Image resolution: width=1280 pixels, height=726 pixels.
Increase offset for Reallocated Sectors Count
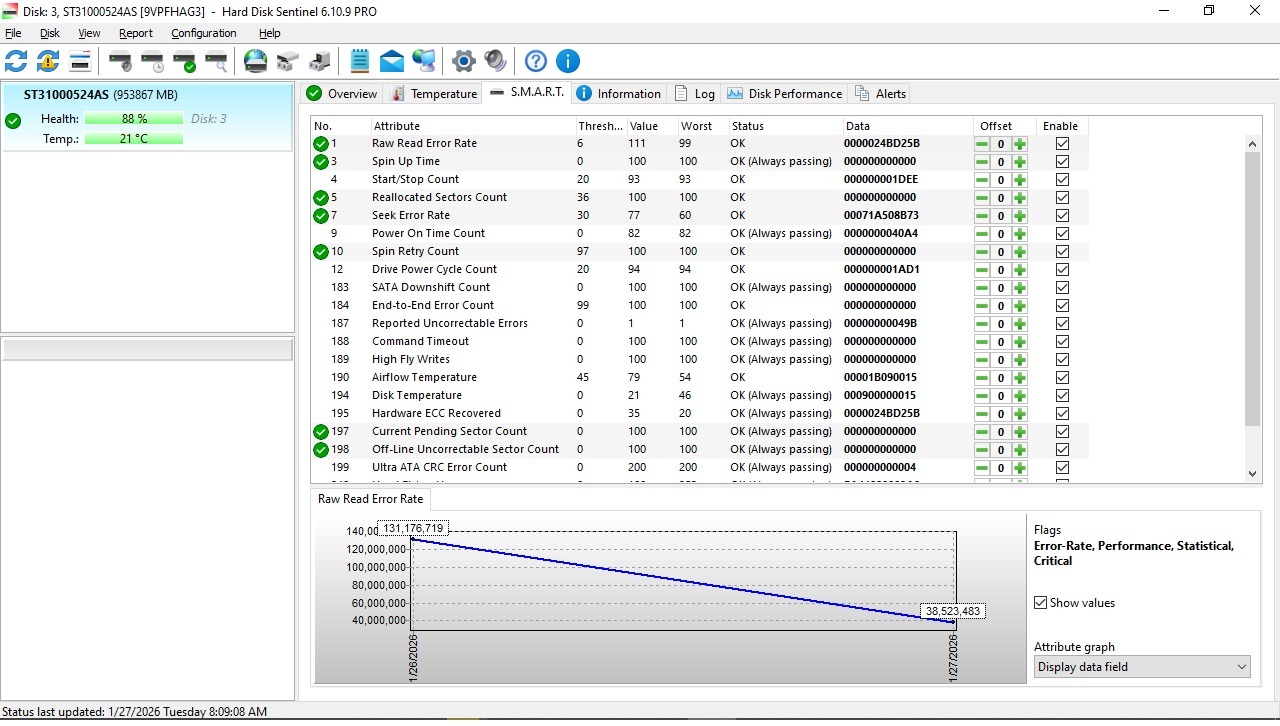tap(1019, 198)
